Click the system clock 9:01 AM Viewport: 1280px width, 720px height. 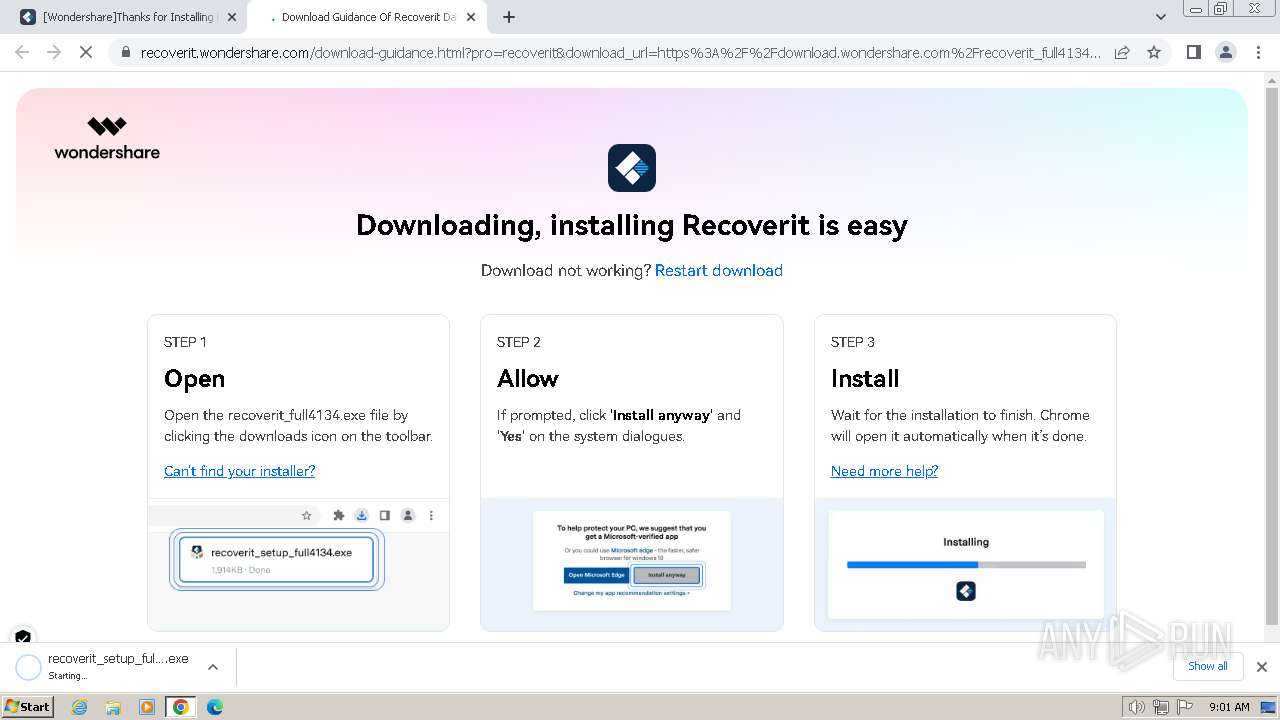coord(1229,707)
